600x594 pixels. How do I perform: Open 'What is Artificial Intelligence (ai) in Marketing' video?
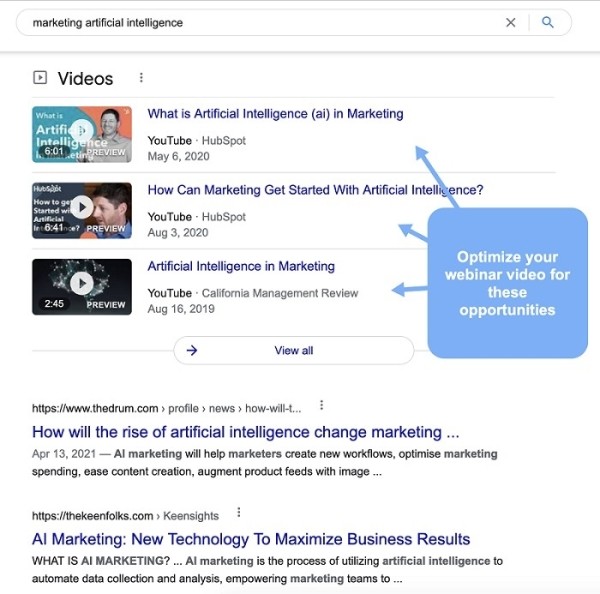pos(275,114)
